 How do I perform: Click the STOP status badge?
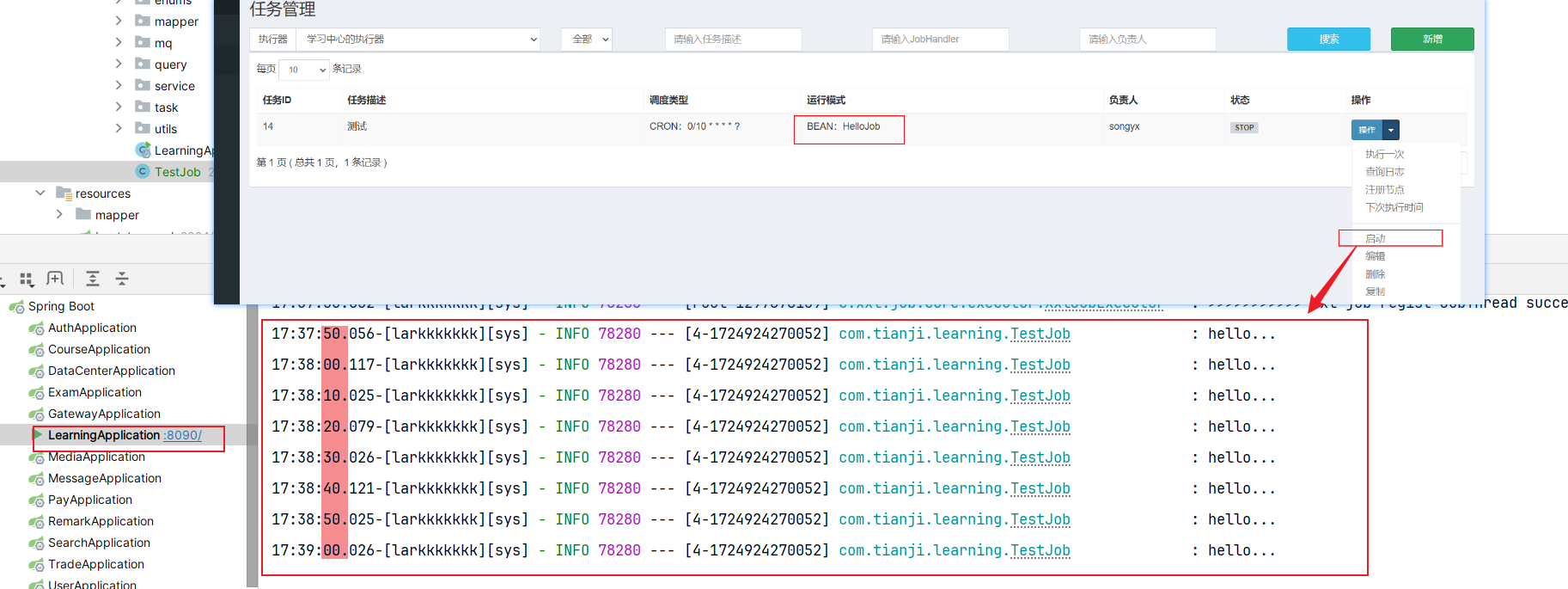tap(1244, 127)
